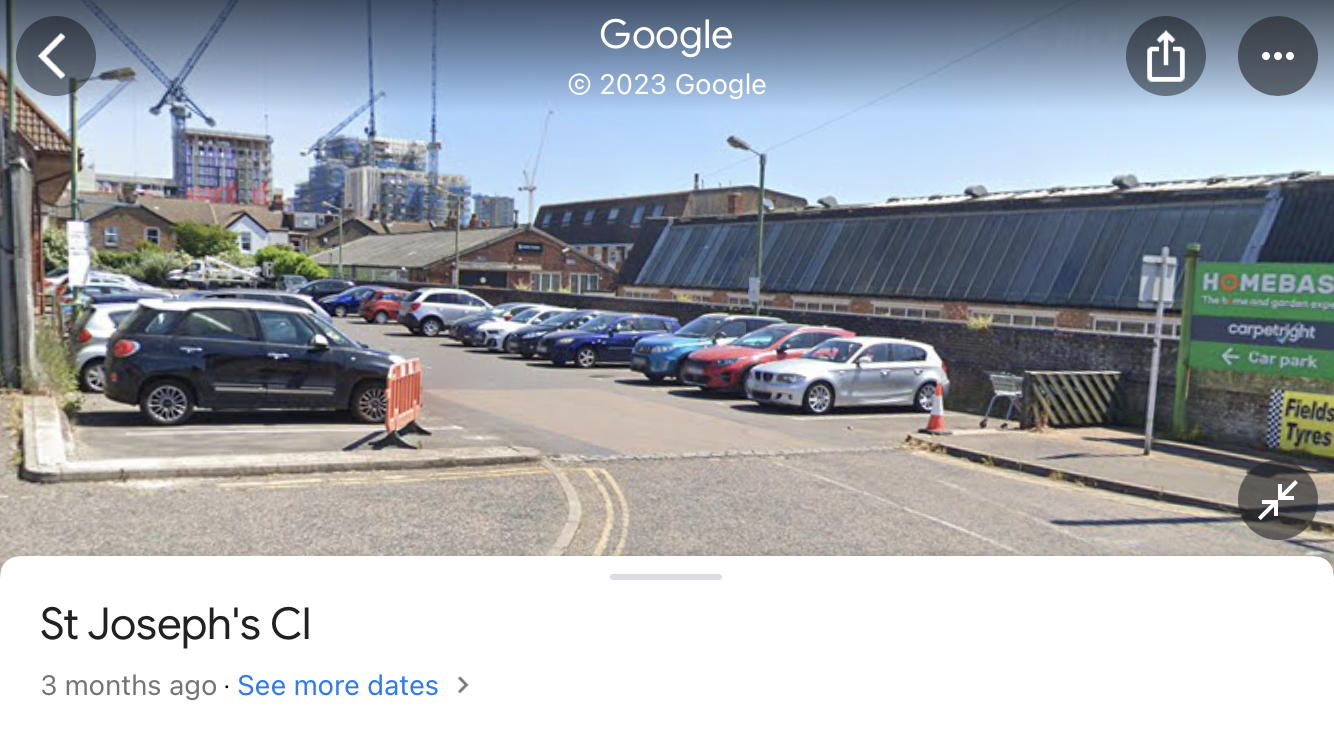Go back using the left arrow button

pyautogui.click(x=56, y=56)
